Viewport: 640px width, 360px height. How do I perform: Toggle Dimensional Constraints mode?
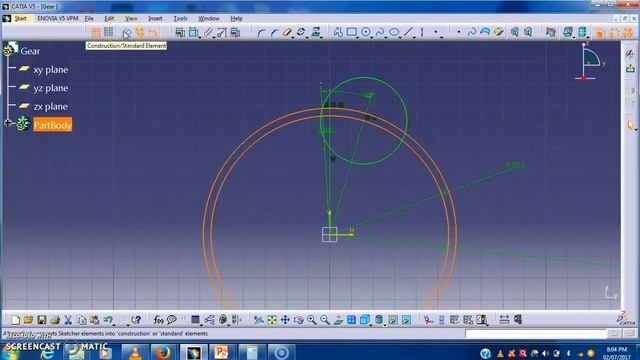153,33
